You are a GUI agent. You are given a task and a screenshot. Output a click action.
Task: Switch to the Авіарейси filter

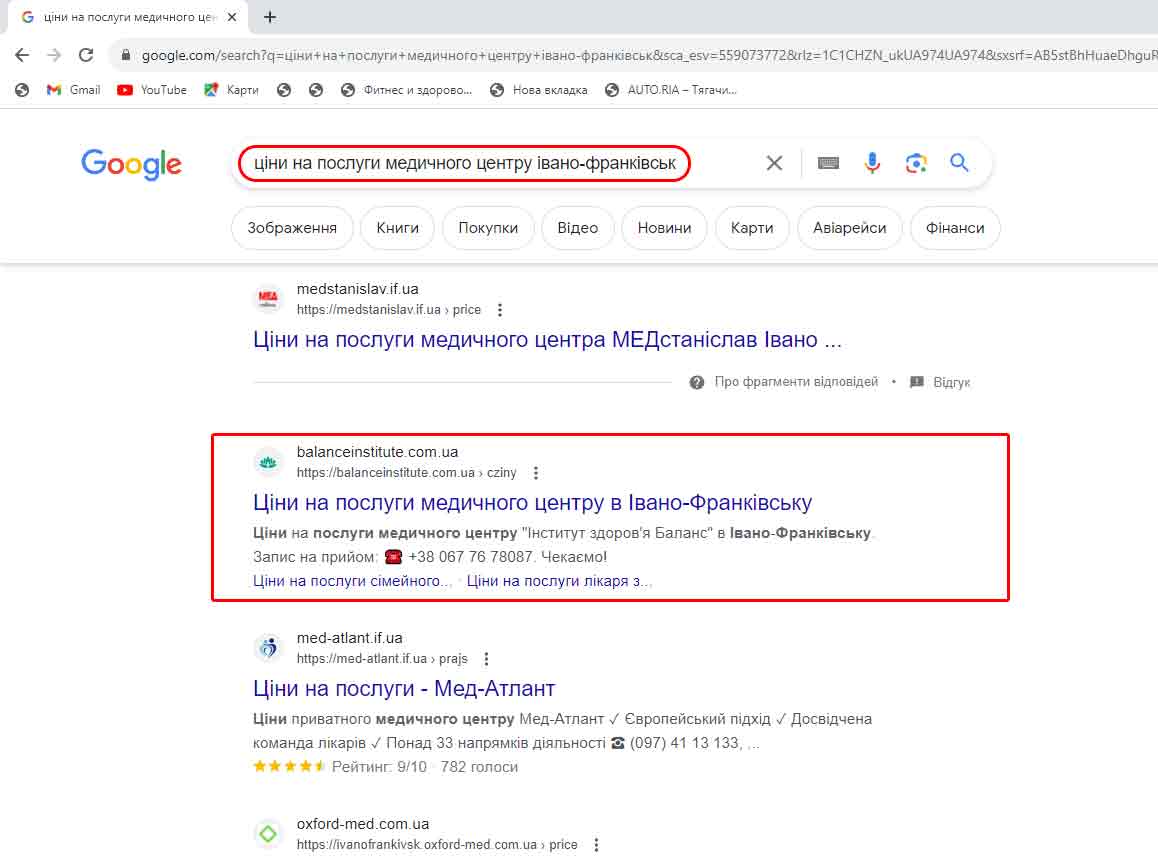click(x=849, y=228)
